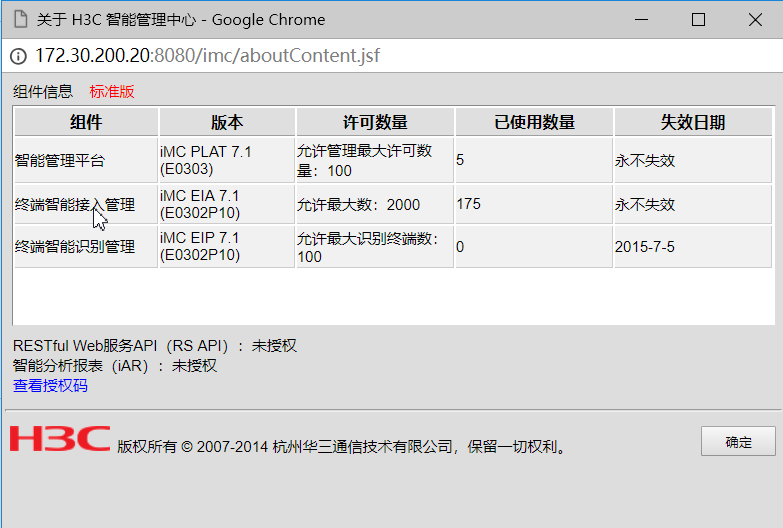Click the 失效日期 column header
Viewport: 783px width, 528px height.
[x=693, y=122]
